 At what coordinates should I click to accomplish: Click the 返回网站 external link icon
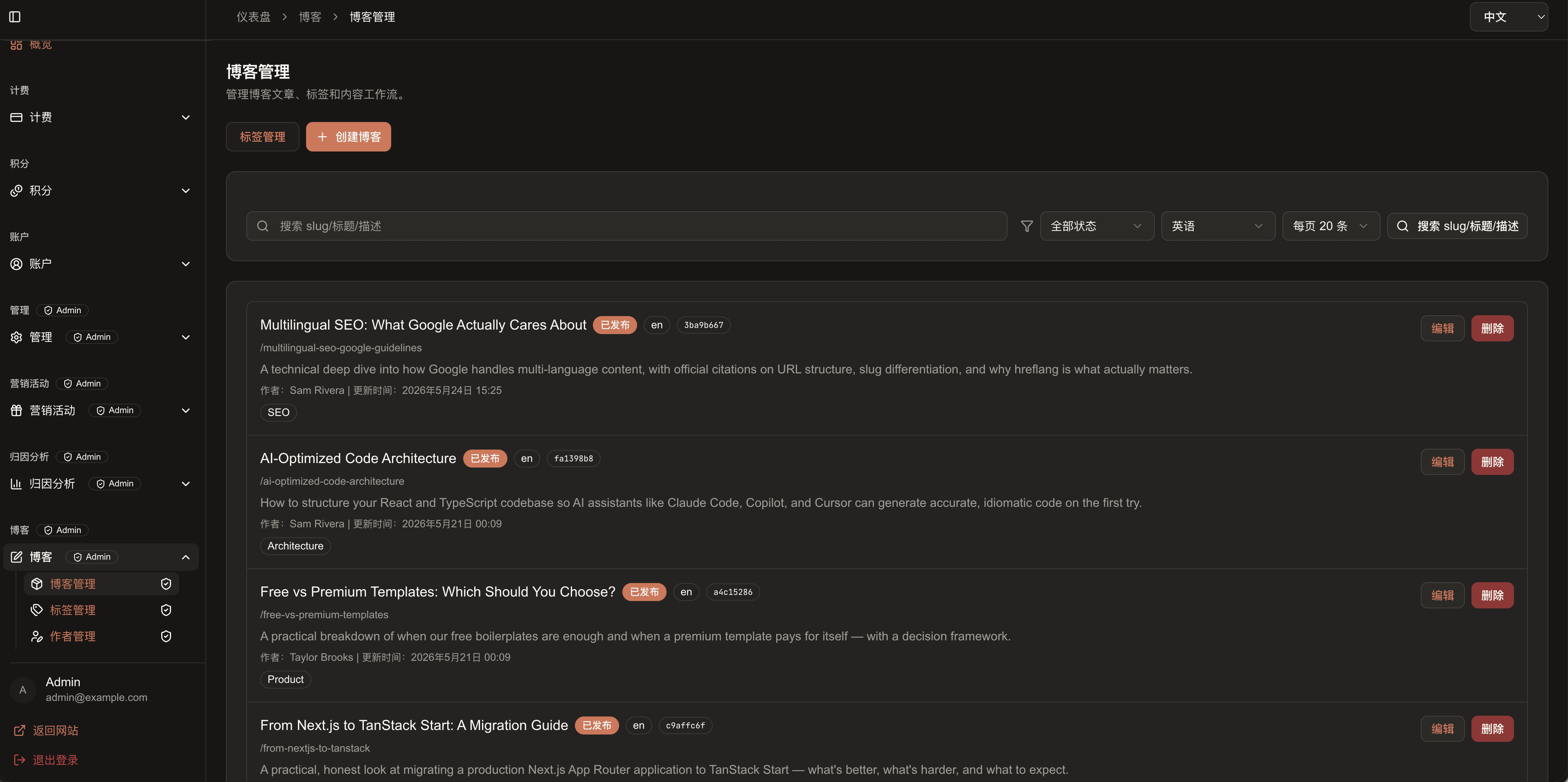(20, 730)
